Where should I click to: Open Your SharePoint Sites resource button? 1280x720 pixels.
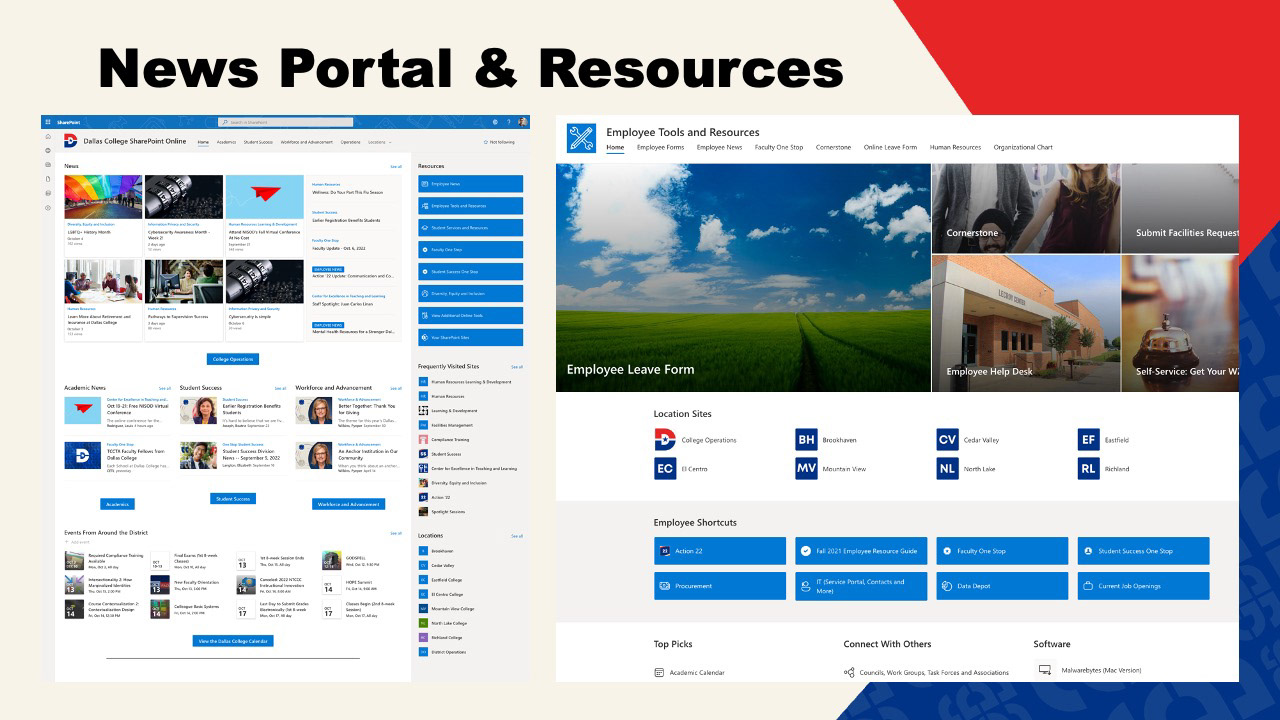[470, 337]
